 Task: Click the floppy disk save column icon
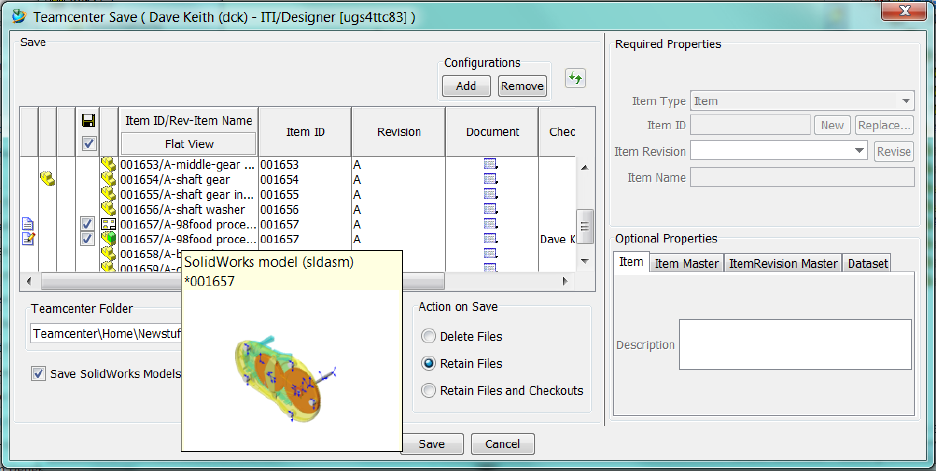coord(88,121)
